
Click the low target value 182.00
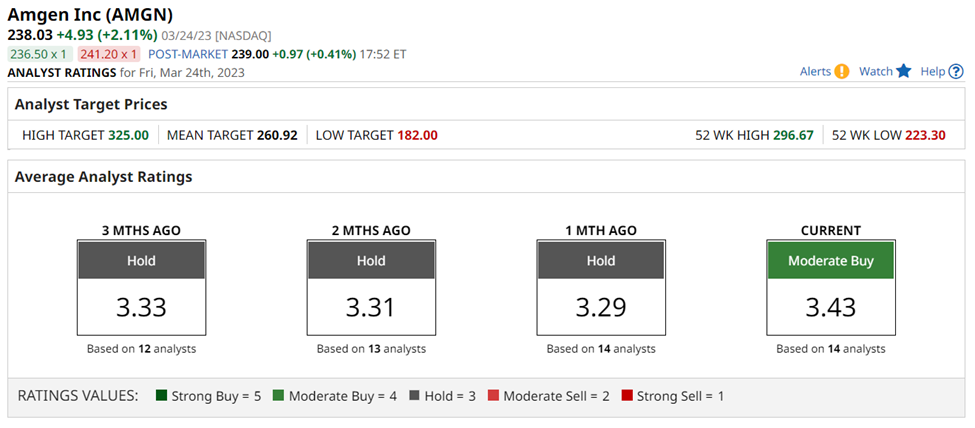[417, 135]
